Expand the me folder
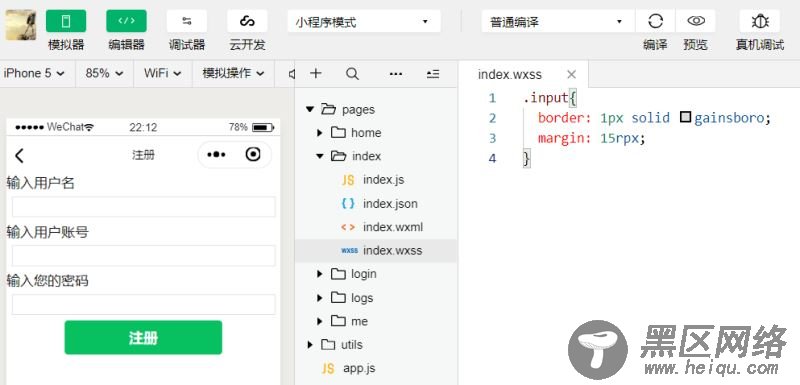The height and width of the screenshot is (385, 800). click(x=319, y=321)
